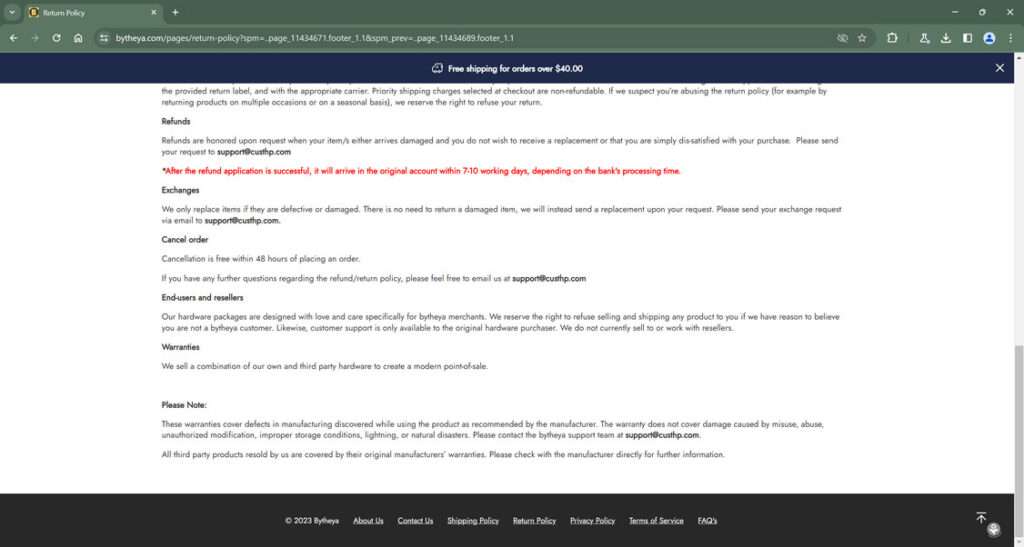Open the Privacy Policy footer link
This screenshot has height=547, width=1024.
(x=592, y=520)
